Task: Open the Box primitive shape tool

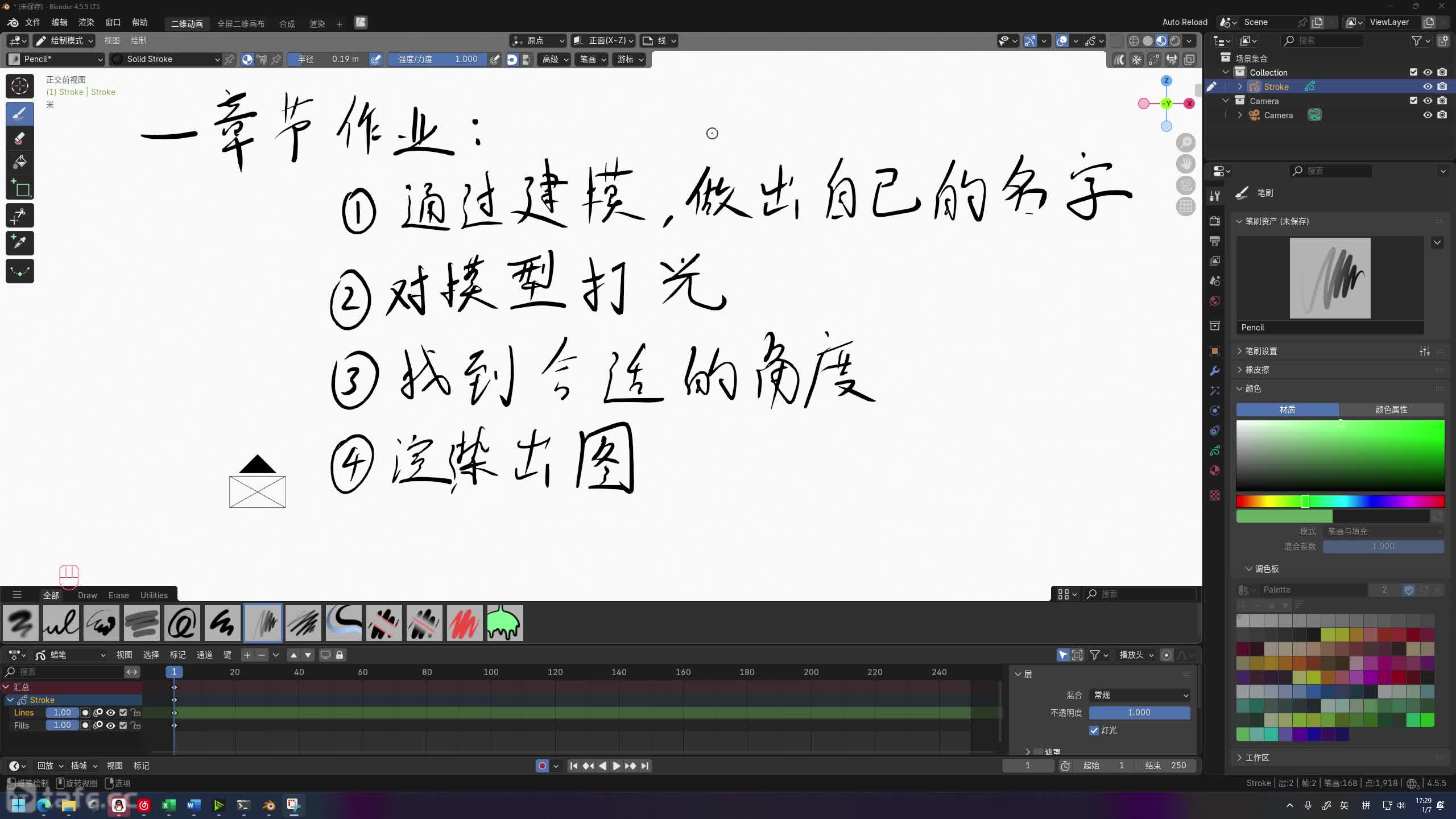Action: 19,188
